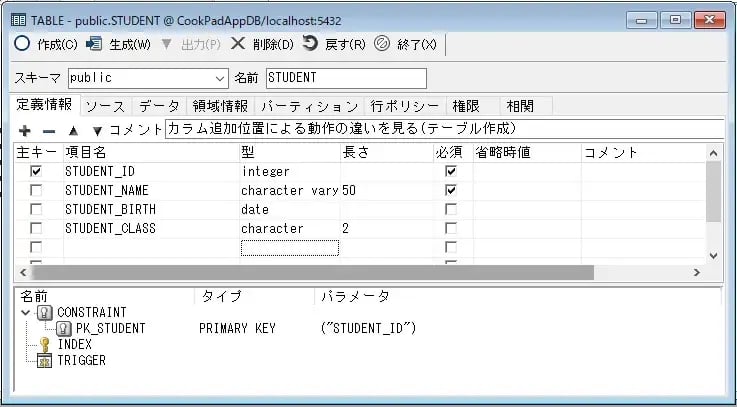
Task: Click the 終了(X) exit icon
Action: point(381,44)
